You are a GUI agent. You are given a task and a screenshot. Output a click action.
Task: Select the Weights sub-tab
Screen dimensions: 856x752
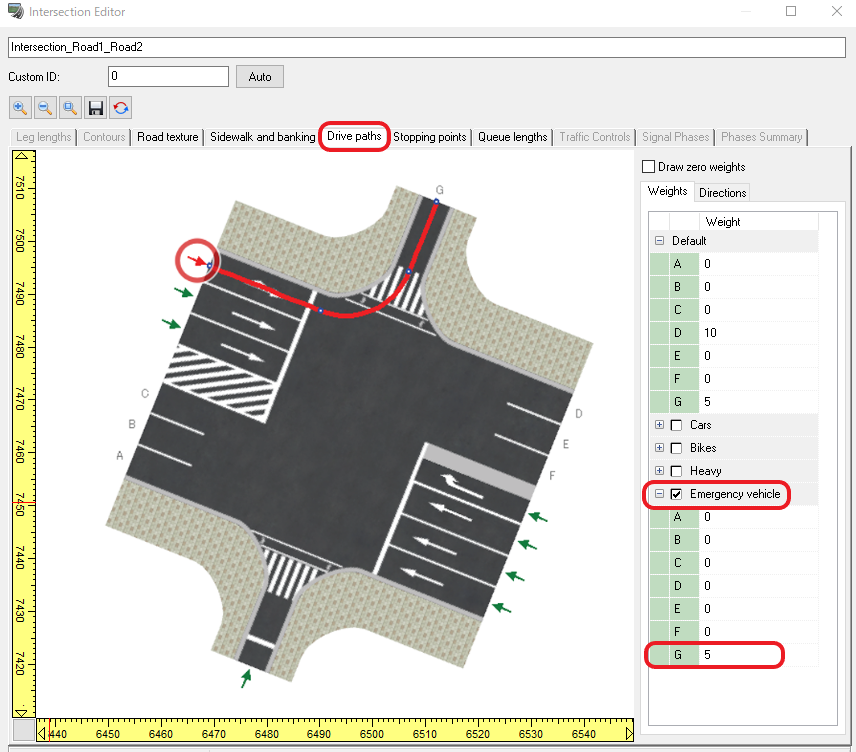pos(667,191)
